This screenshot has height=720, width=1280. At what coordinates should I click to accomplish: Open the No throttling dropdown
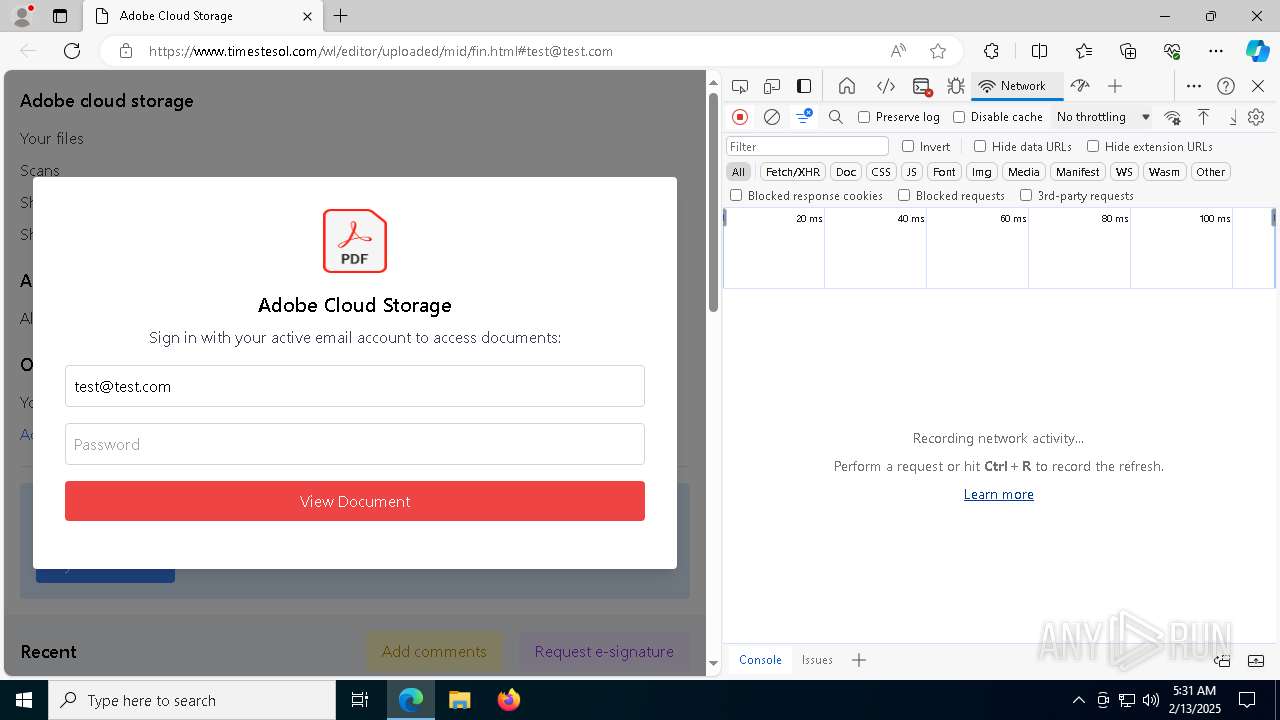click(x=1103, y=117)
